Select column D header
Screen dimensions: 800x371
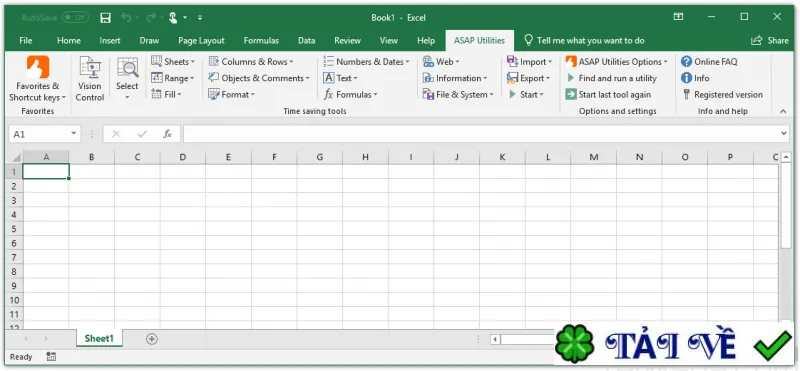coord(183,157)
